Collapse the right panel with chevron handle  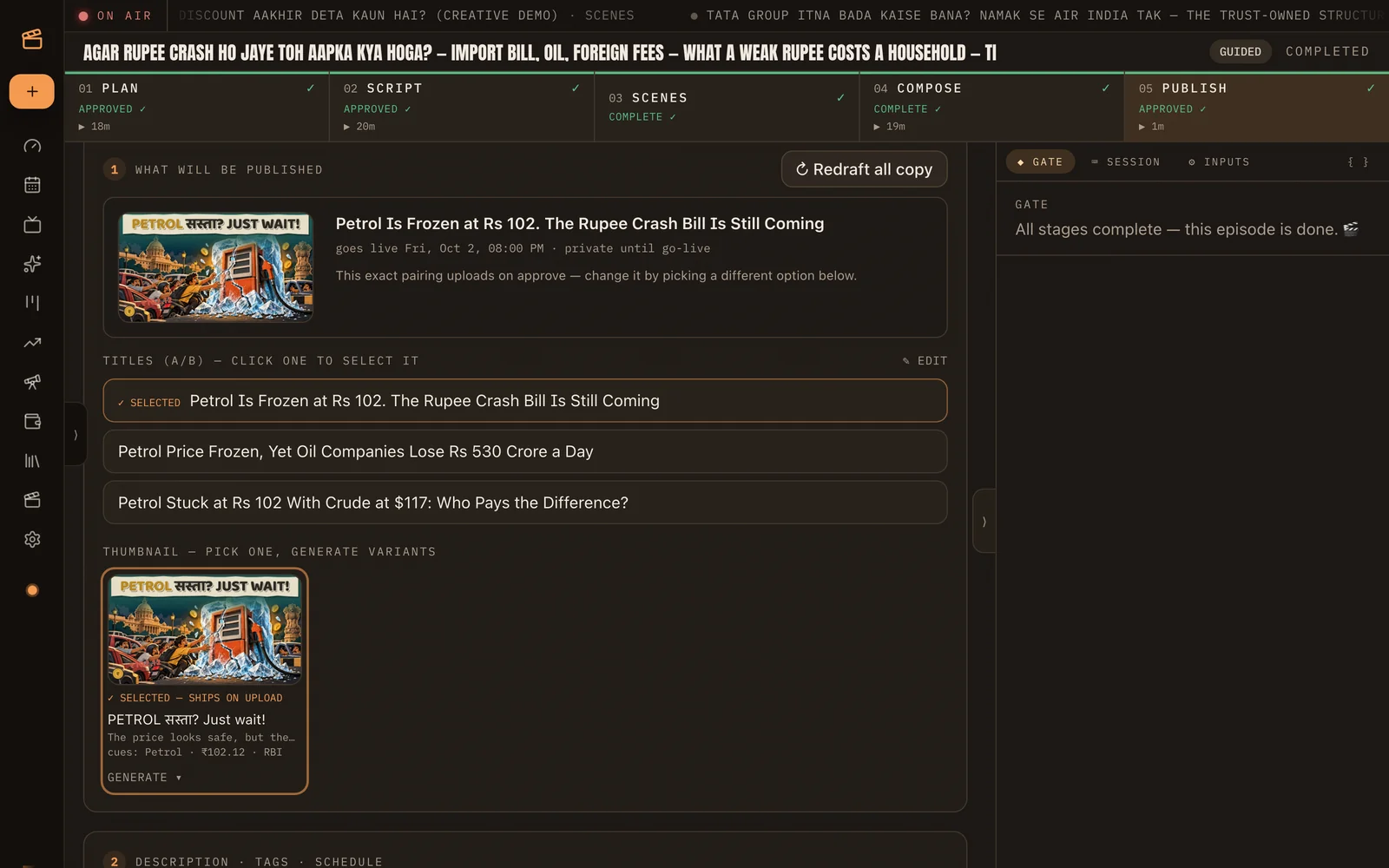click(x=984, y=522)
